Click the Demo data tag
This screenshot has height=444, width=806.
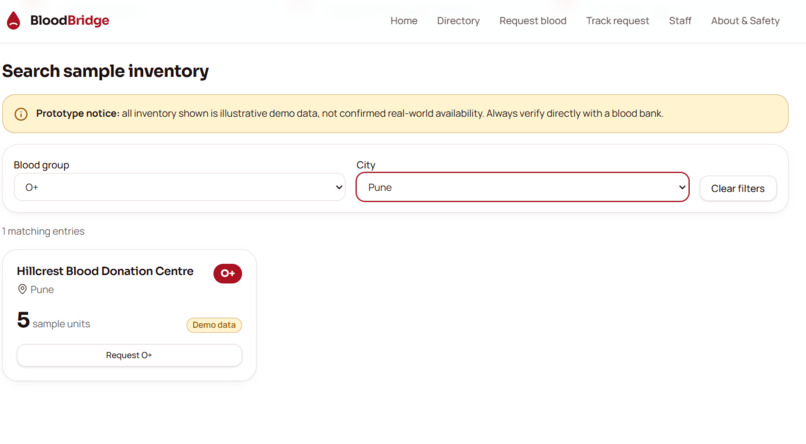tap(214, 325)
